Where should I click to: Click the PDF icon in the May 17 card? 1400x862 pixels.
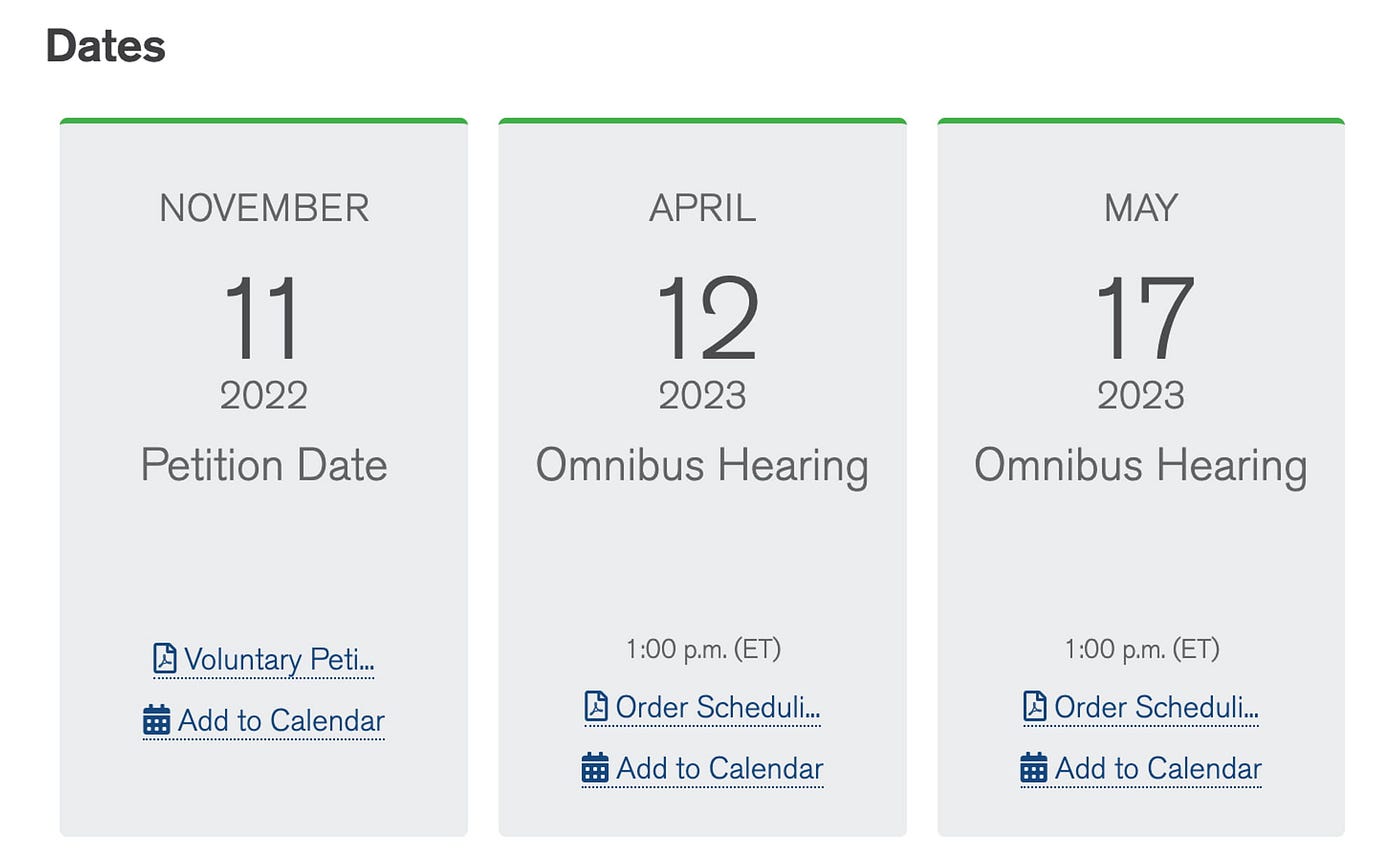point(1035,707)
